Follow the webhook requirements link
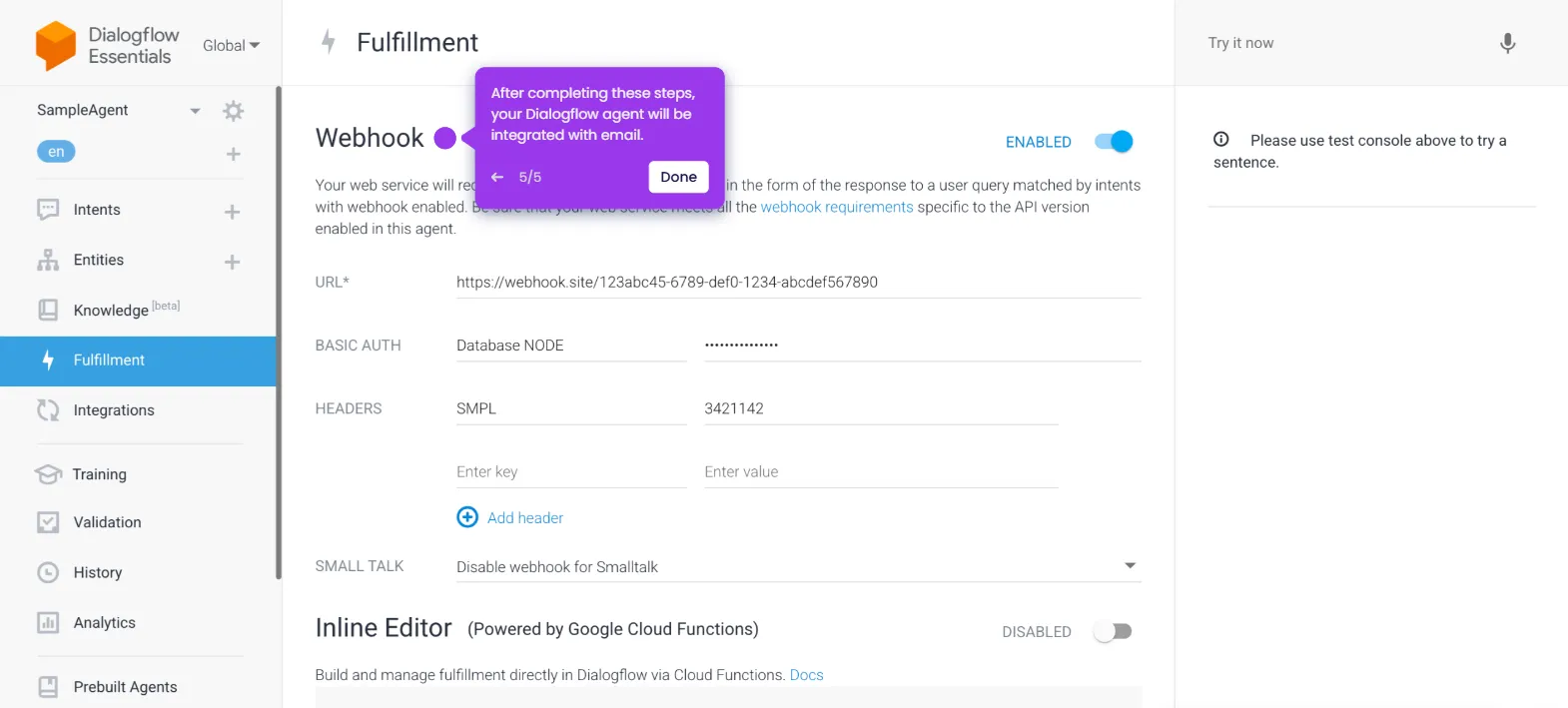 [x=837, y=207]
